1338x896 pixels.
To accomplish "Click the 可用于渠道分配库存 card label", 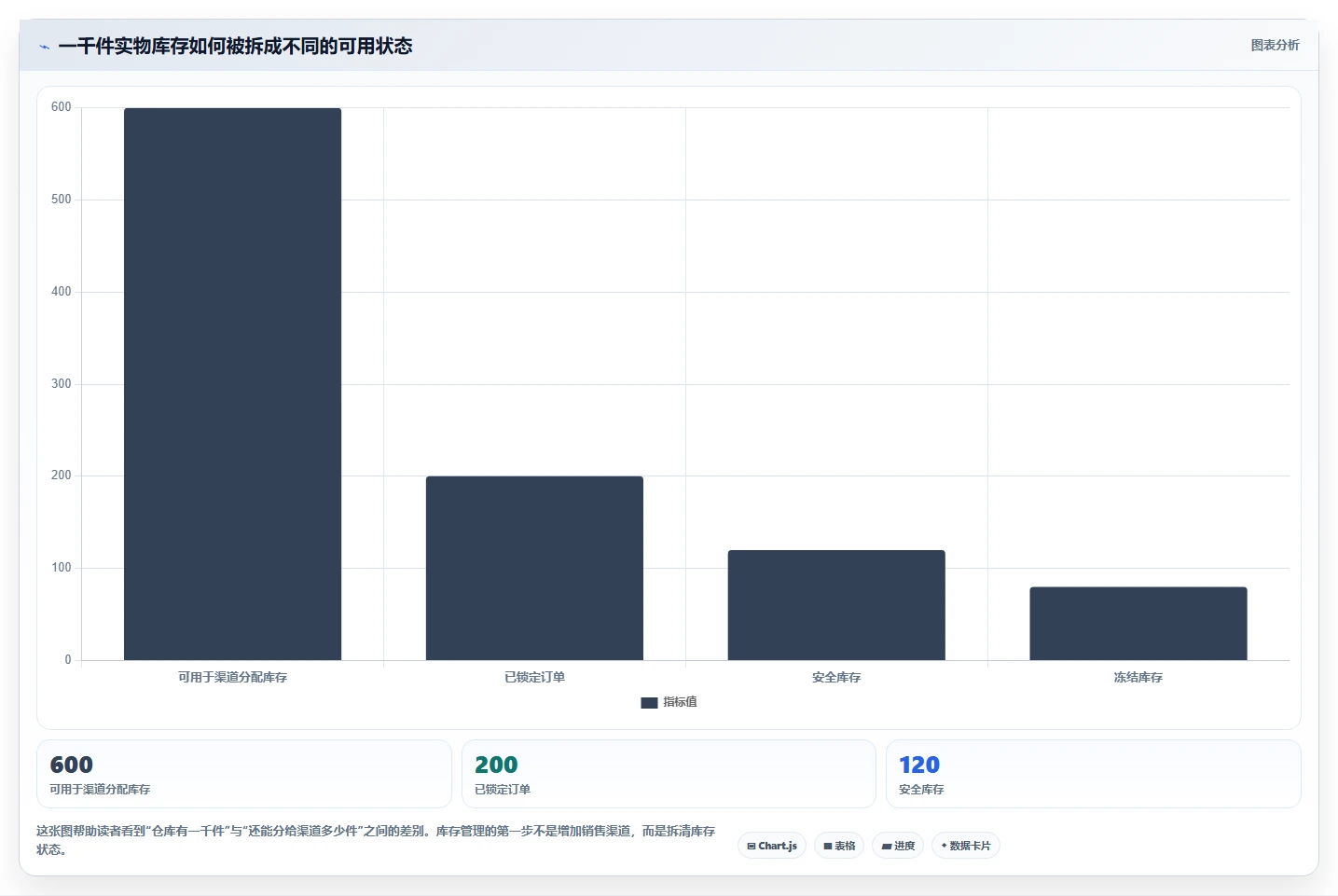I will (x=100, y=790).
